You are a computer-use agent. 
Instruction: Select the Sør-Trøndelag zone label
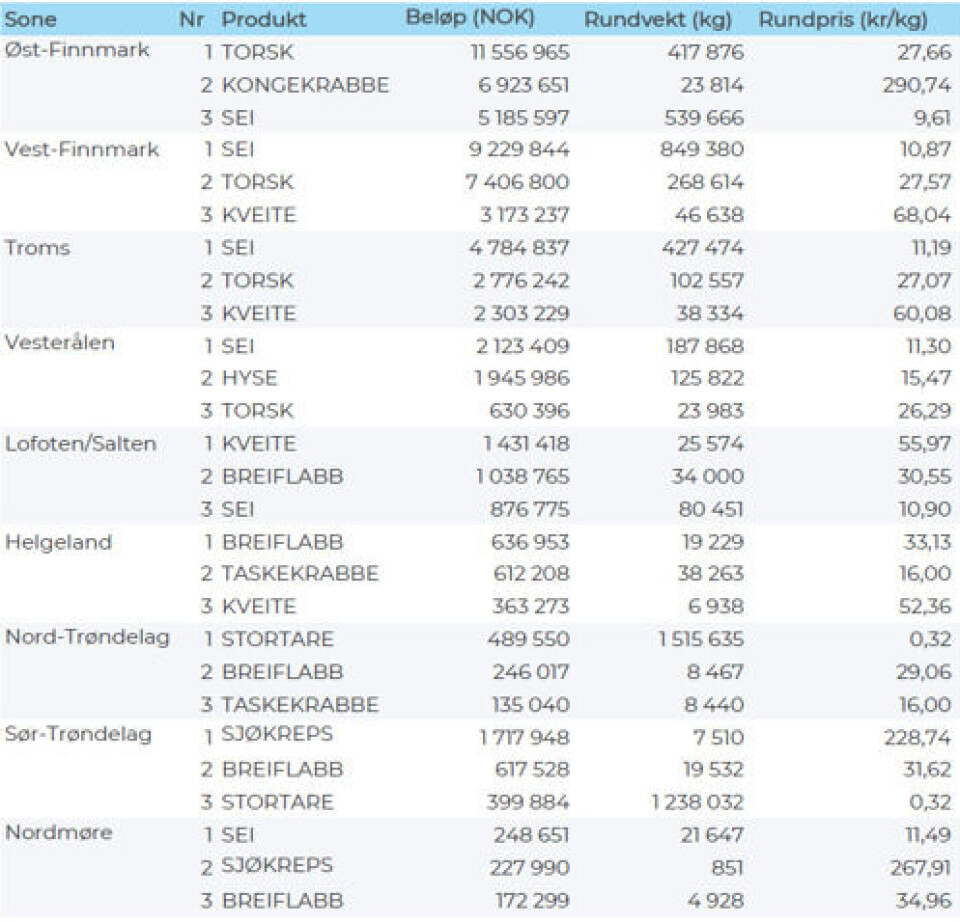coord(79,735)
